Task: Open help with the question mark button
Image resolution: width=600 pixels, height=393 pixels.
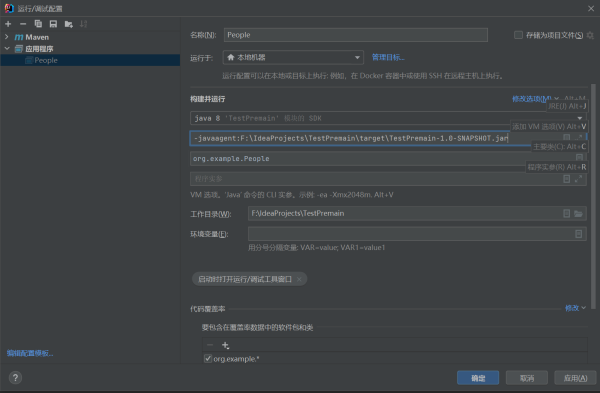Action: pyautogui.click(x=15, y=378)
